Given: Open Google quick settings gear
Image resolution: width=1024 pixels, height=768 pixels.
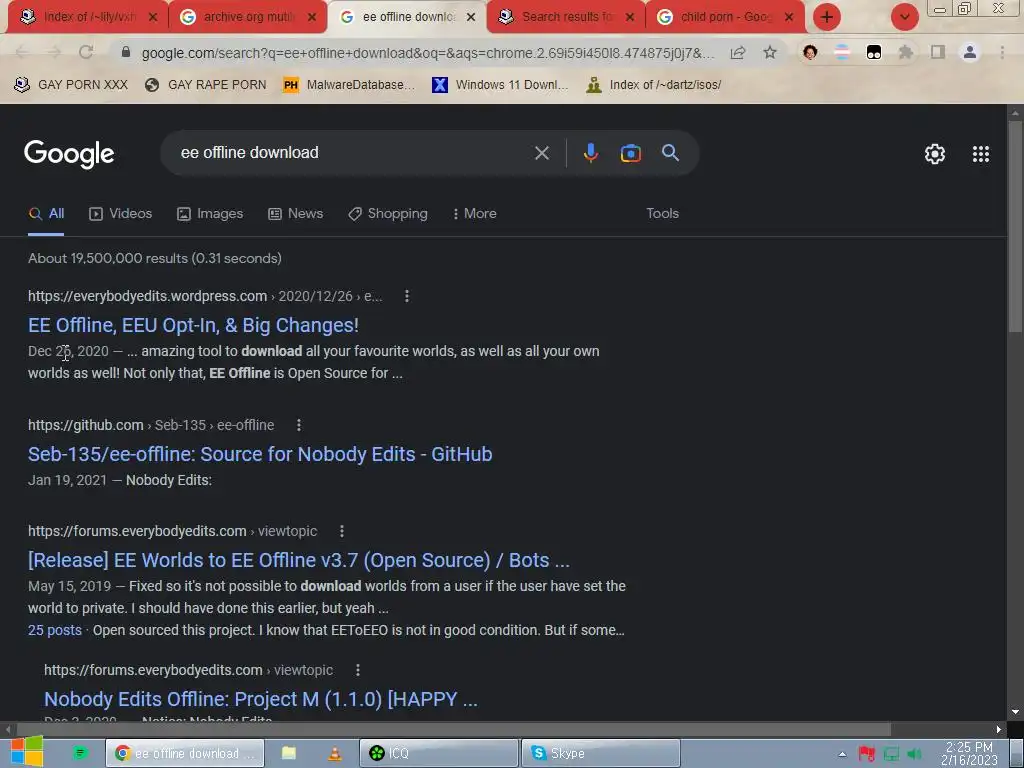Looking at the screenshot, I should click(935, 154).
